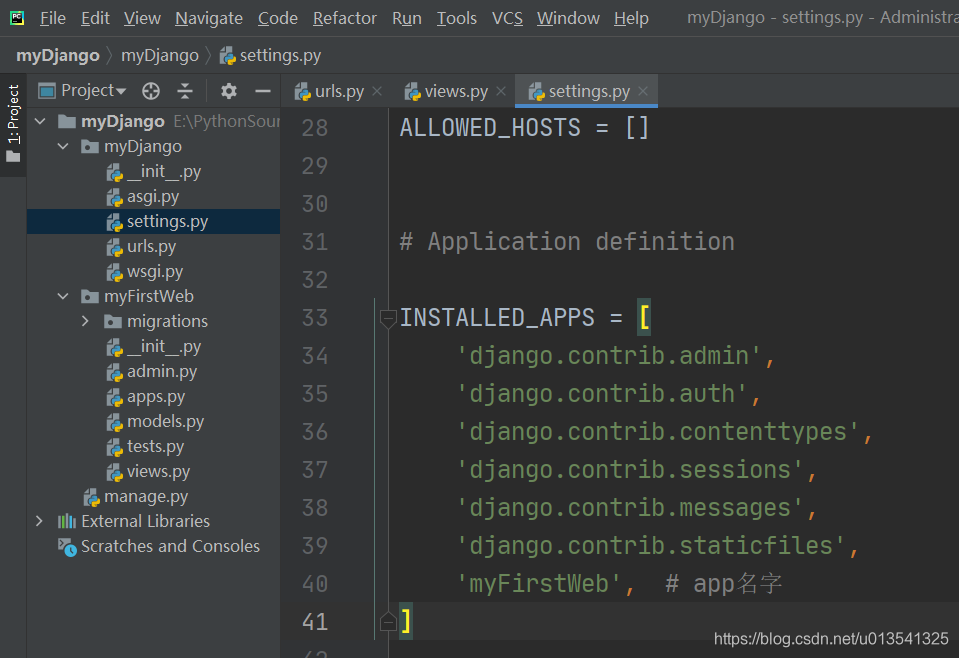Click the Scratches and Consoles icon
Image resolution: width=959 pixels, height=658 pixels.
point(67,547)
